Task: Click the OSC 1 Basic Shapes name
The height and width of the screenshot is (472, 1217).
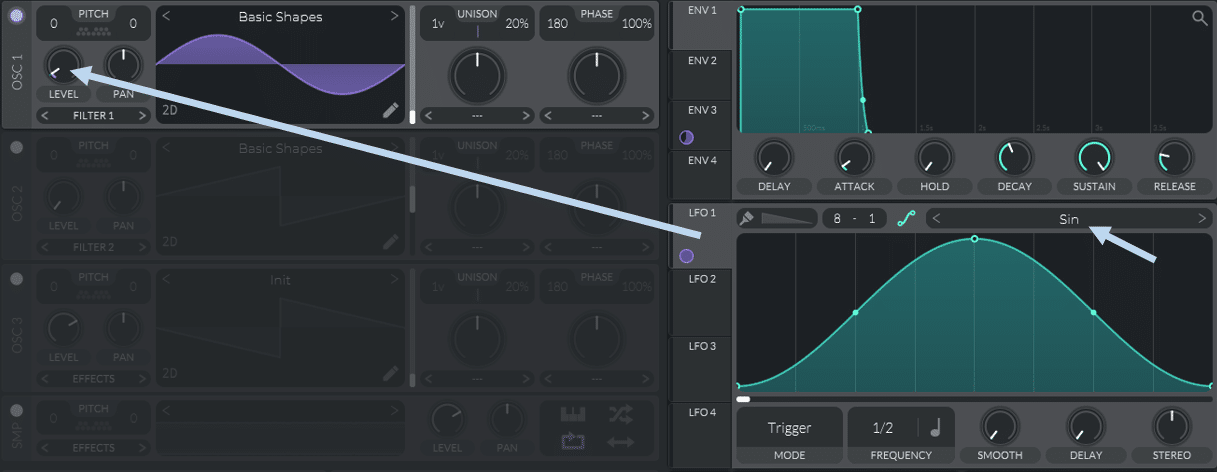Action: (x=280, y=17)
